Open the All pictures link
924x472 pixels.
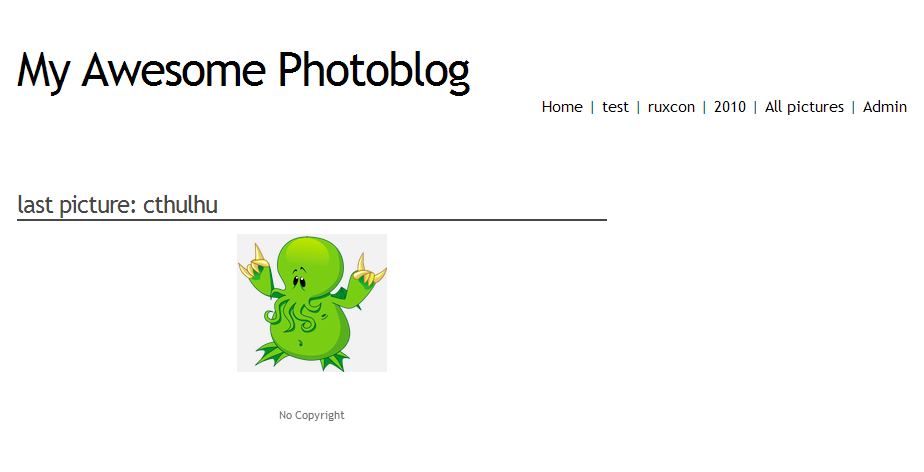tap(804, 107)
